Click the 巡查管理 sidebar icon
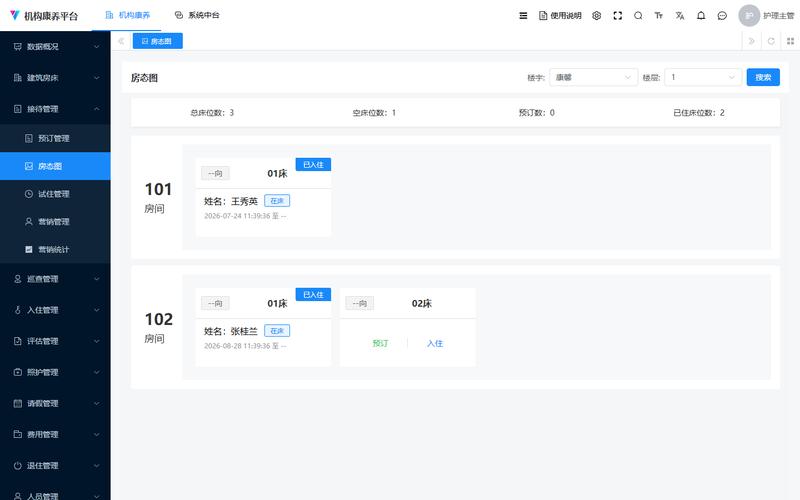Screen dimensions: 800x500 18,279
